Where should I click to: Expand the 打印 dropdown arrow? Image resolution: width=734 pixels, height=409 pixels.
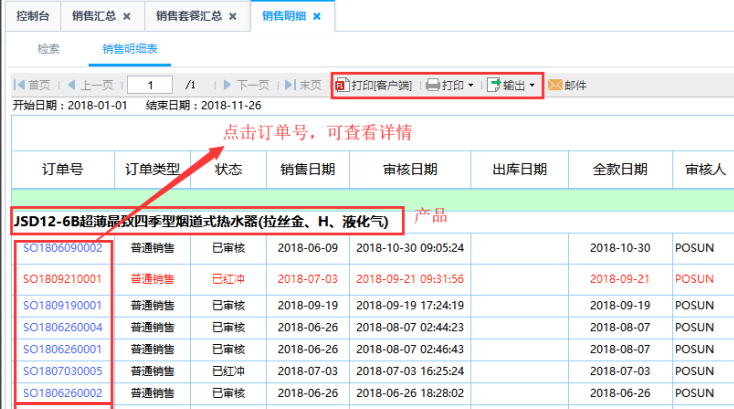click(471, 86)
